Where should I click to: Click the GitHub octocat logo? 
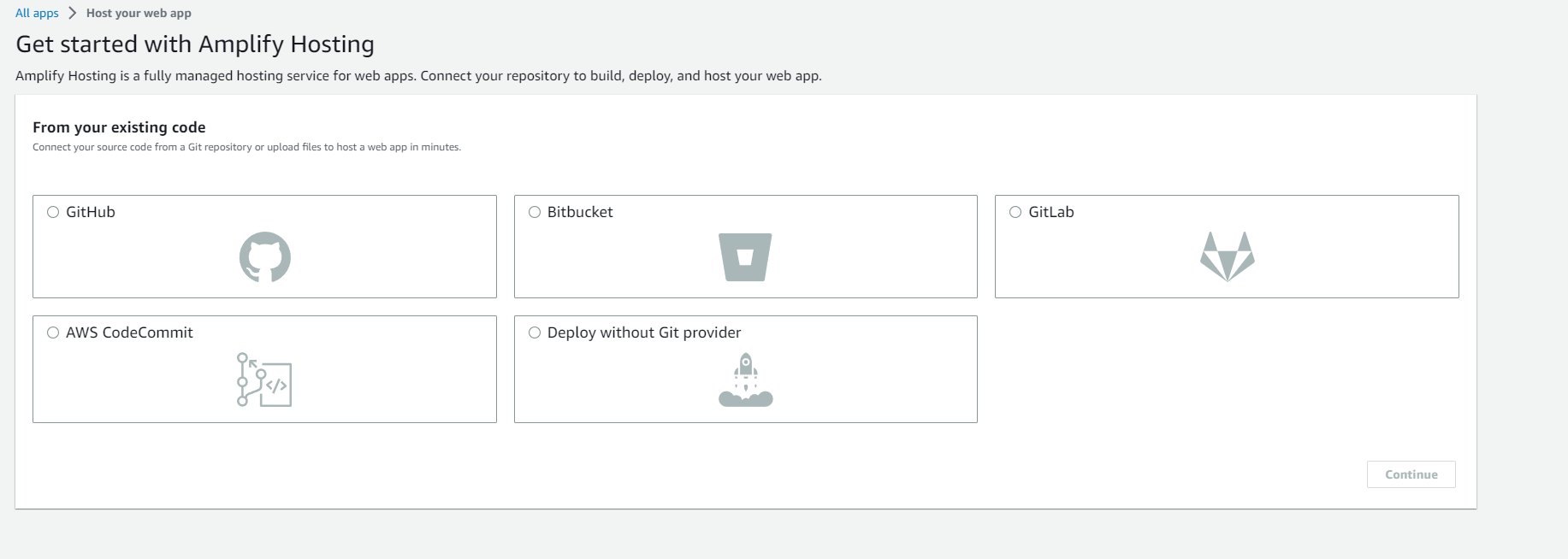click(264, 256)
